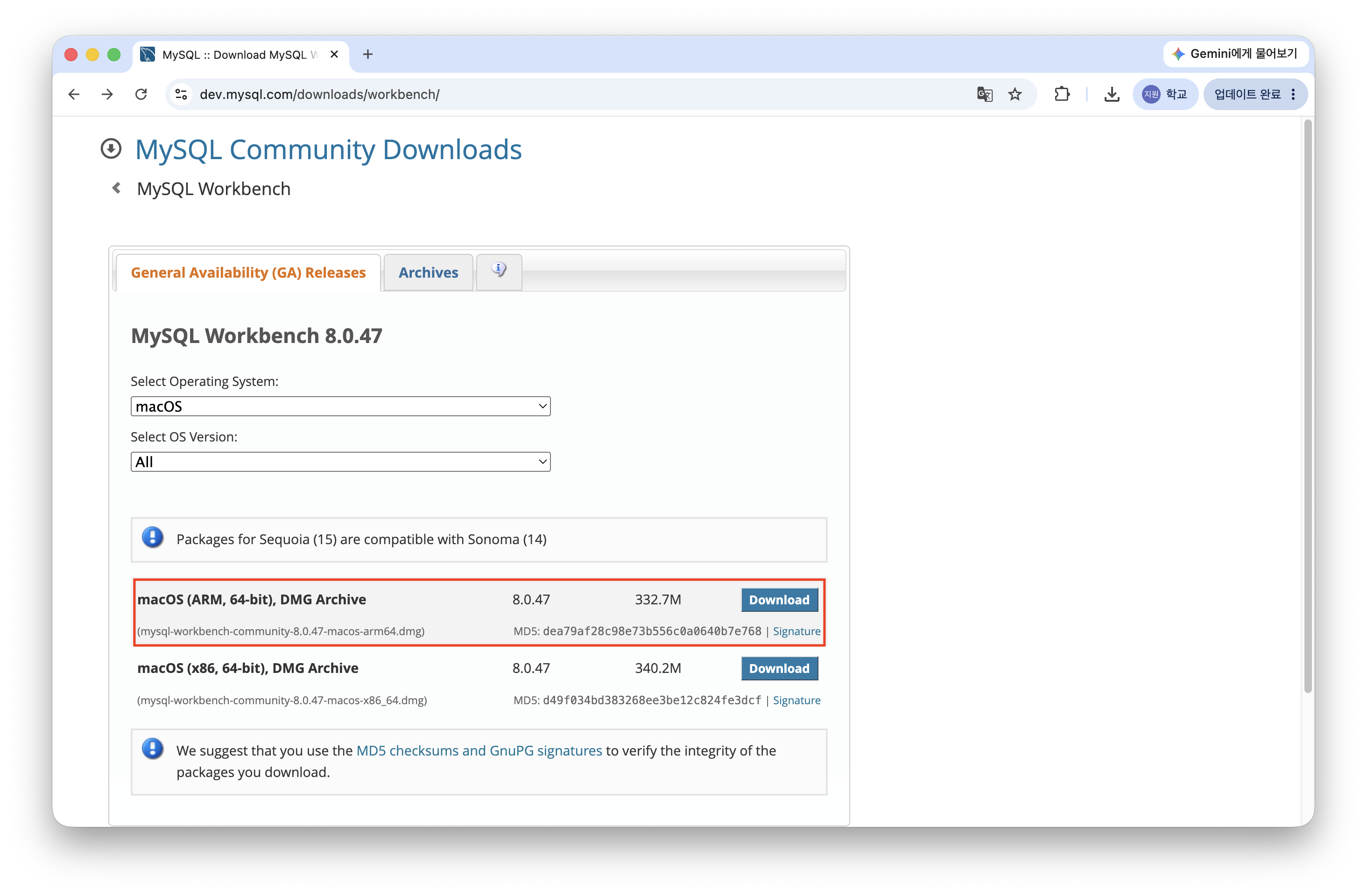Screen dimensions: 1367x896
Task: Download the macOS ARM 64-bit DMG Archive
Action: click(x=779, y=600)
